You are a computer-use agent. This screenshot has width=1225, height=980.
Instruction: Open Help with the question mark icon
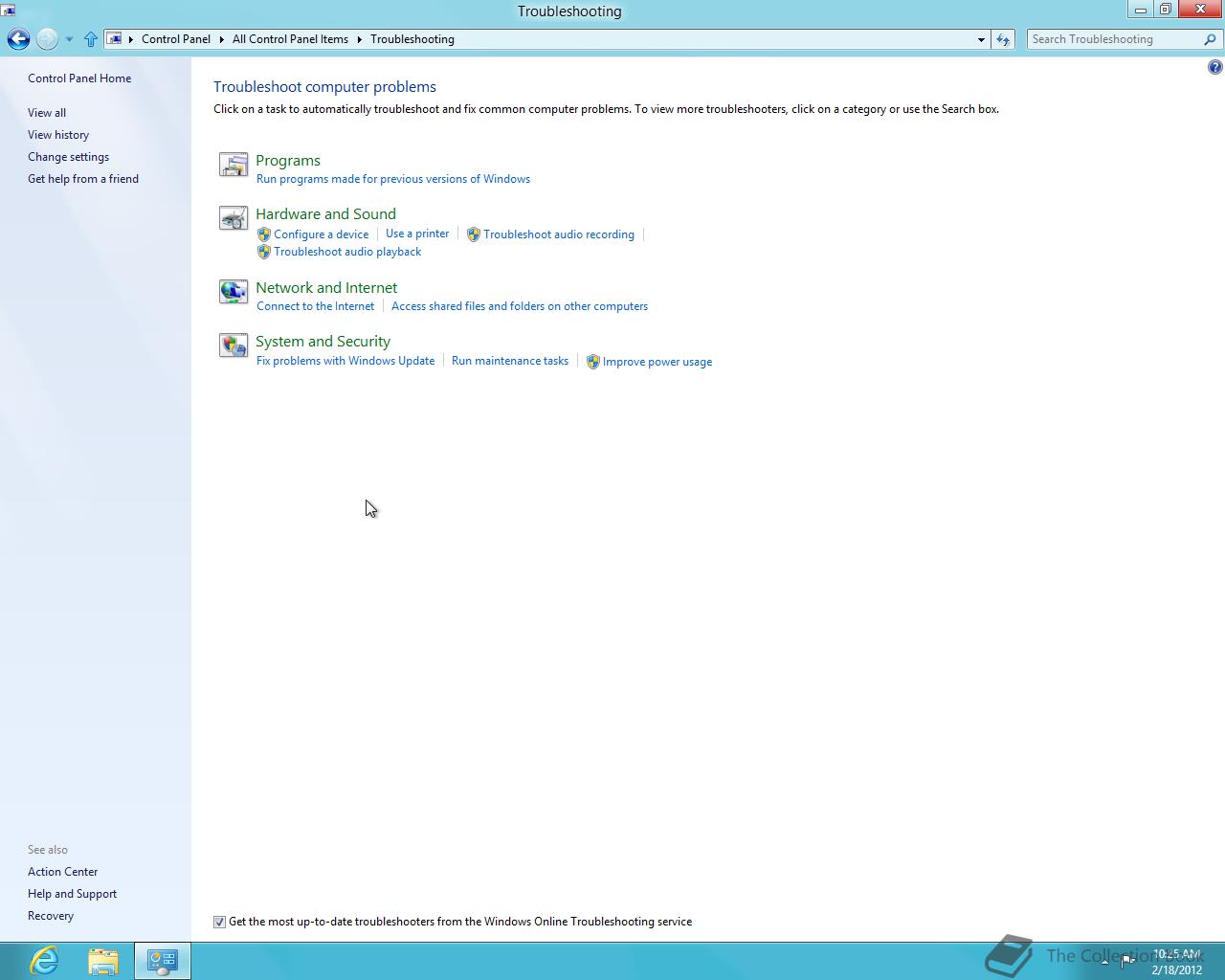[1214, 67]
